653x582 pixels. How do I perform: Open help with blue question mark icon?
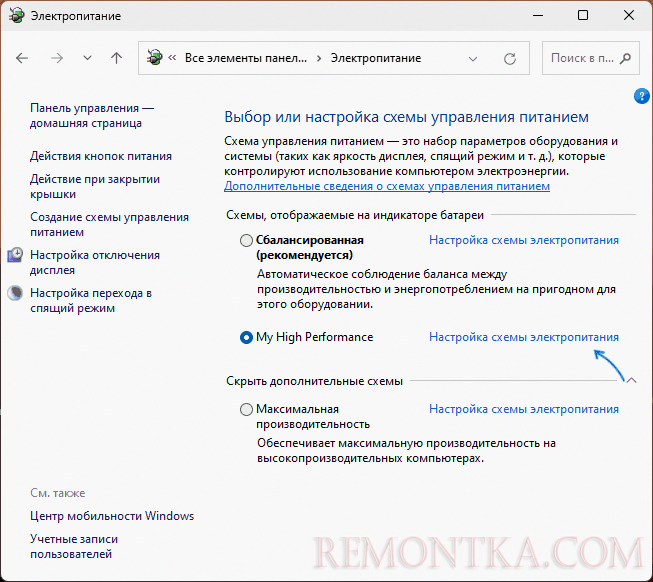pyautogui.click(x=641, y=96)
